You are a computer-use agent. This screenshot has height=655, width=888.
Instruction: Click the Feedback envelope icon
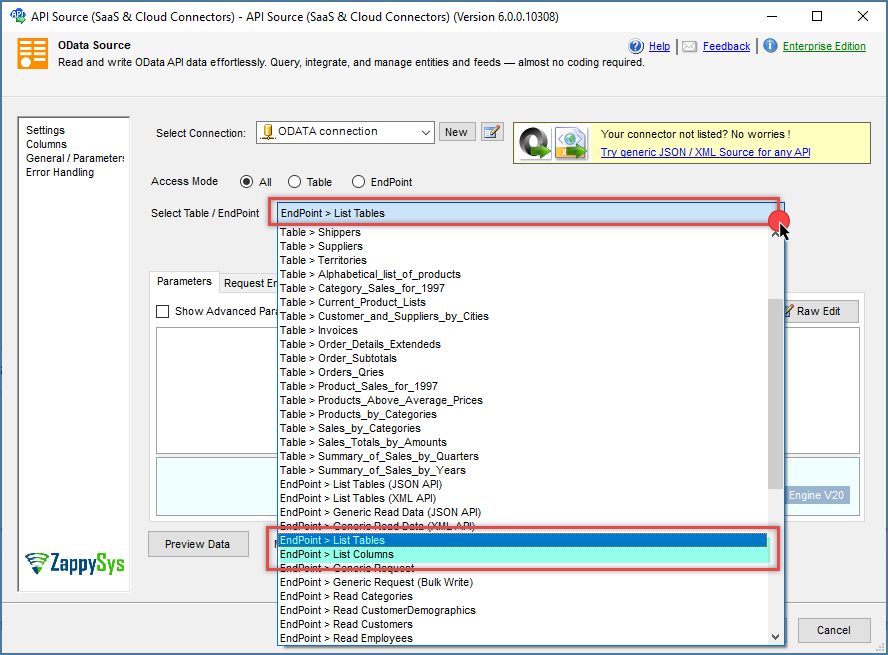(x=690, y=46)
